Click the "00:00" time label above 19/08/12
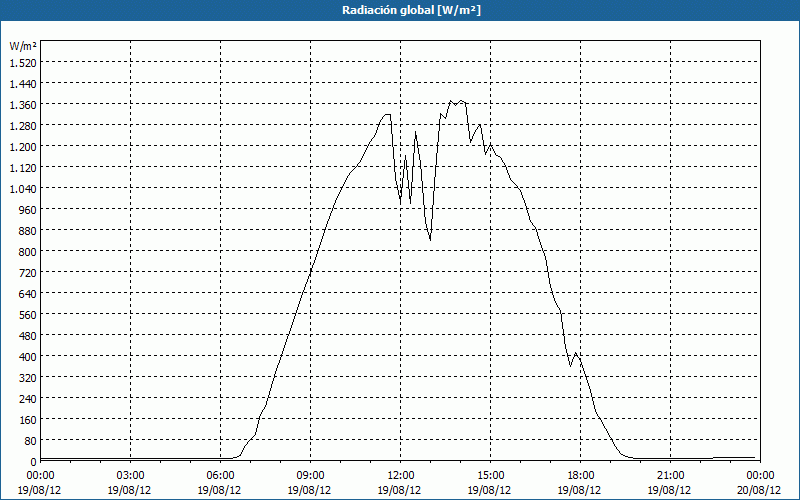This screenshot has width=800, height=500. (x=40, y=476)
